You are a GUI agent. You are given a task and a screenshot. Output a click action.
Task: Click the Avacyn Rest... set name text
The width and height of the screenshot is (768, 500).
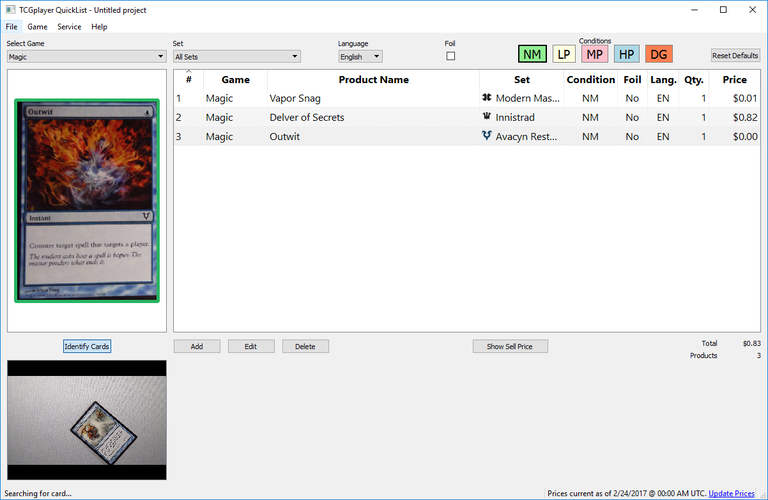pyautogui.click(x=526, y=137)
